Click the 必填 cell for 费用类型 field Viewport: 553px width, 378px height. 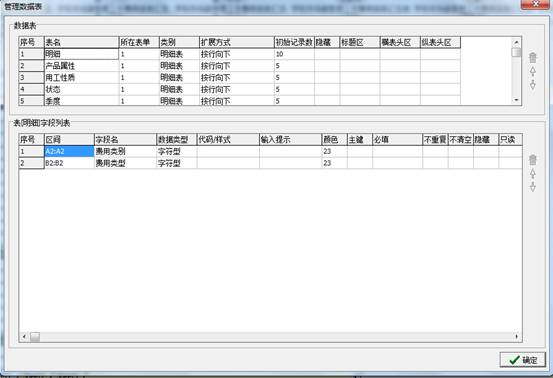tap(397, 163)
